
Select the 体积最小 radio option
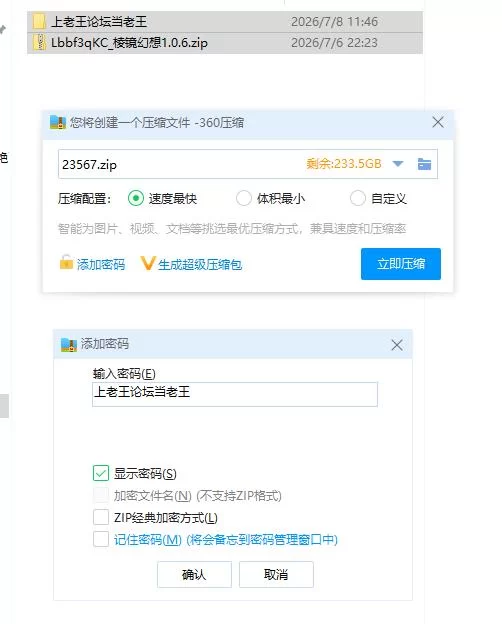(244, 198)
